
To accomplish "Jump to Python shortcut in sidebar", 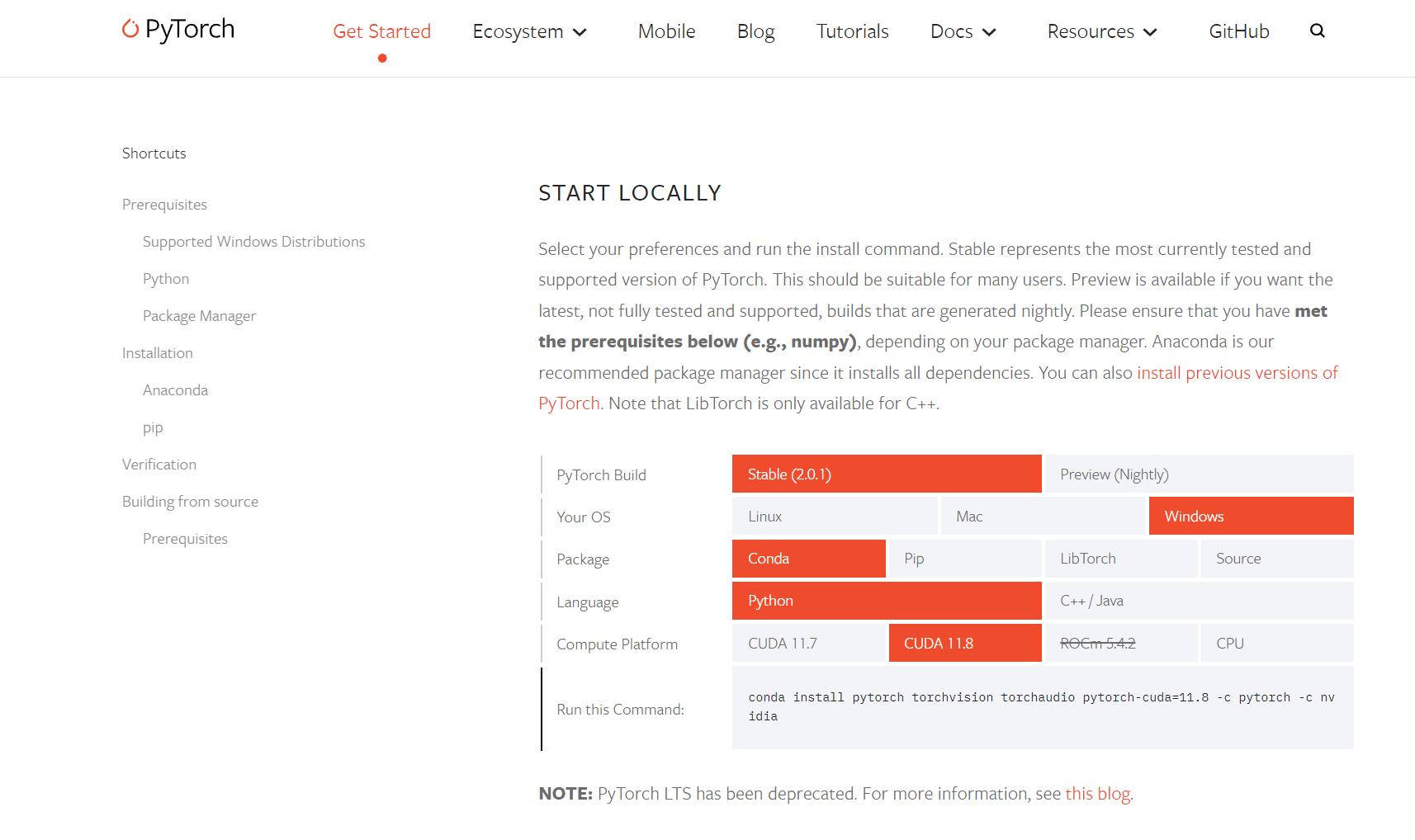I will (166, 279).
